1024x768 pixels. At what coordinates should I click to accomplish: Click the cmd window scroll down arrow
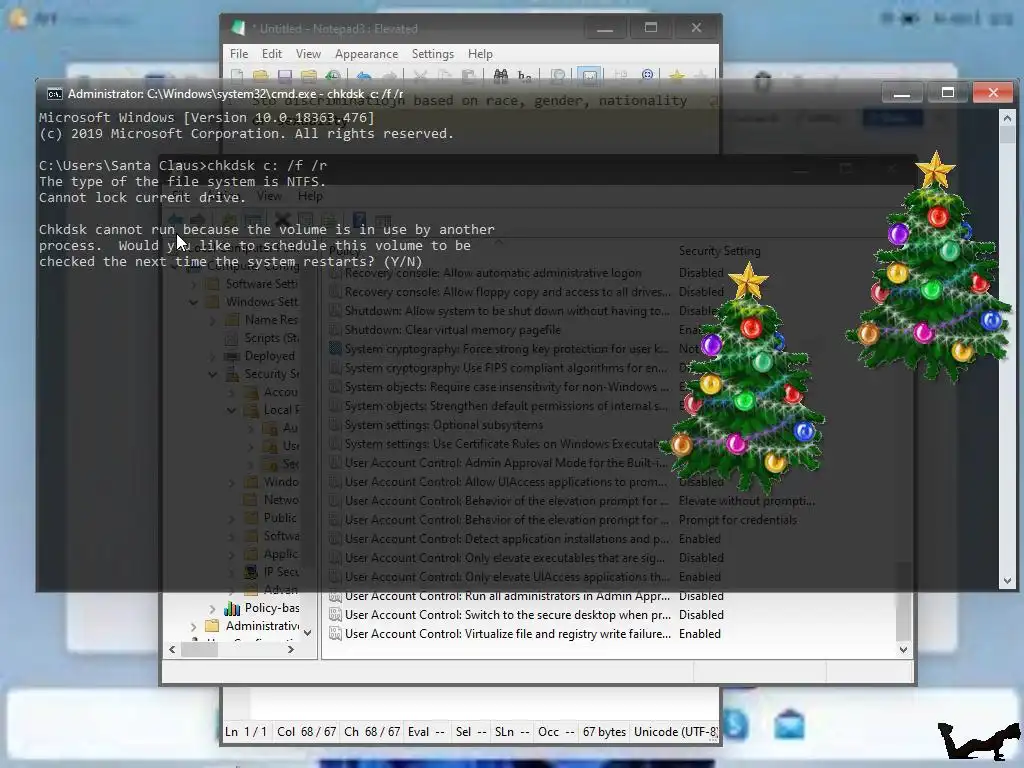[x=1006, y=581]
